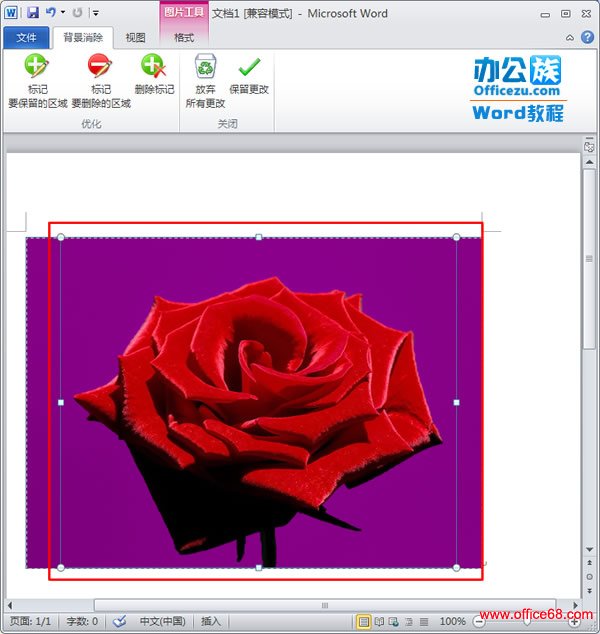Select 标记要保留的区域 tool
The width and height of the screenshot is (600, 634).
(x=38, y=81)
